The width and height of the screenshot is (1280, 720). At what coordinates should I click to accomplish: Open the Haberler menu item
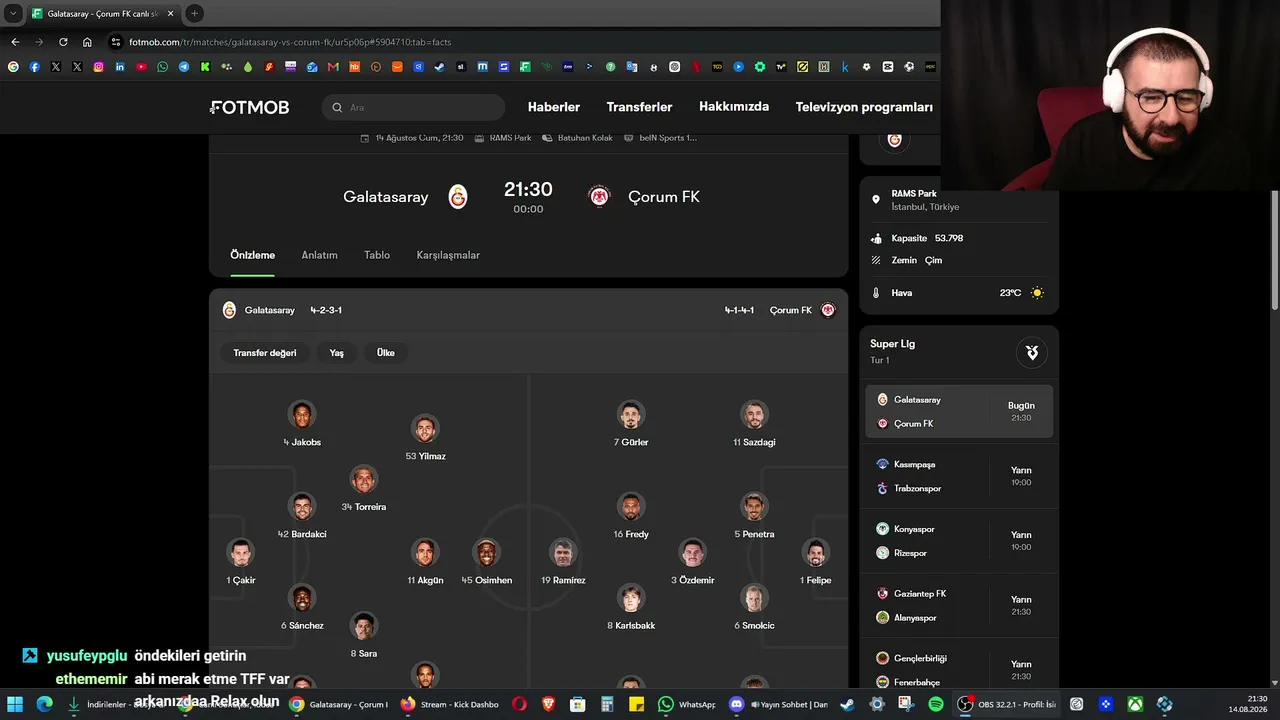pyautogui.click(x=554, y=107)
